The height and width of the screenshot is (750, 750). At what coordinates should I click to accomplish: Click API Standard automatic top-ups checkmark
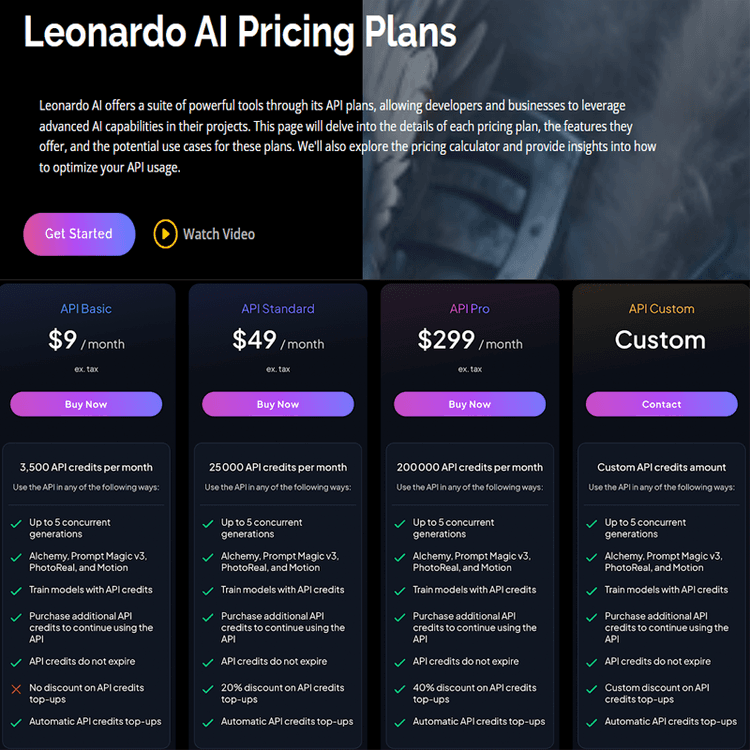point(208,722)
